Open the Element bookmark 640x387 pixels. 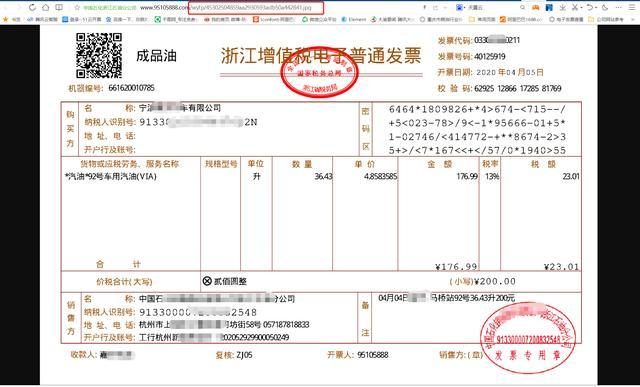353,19
